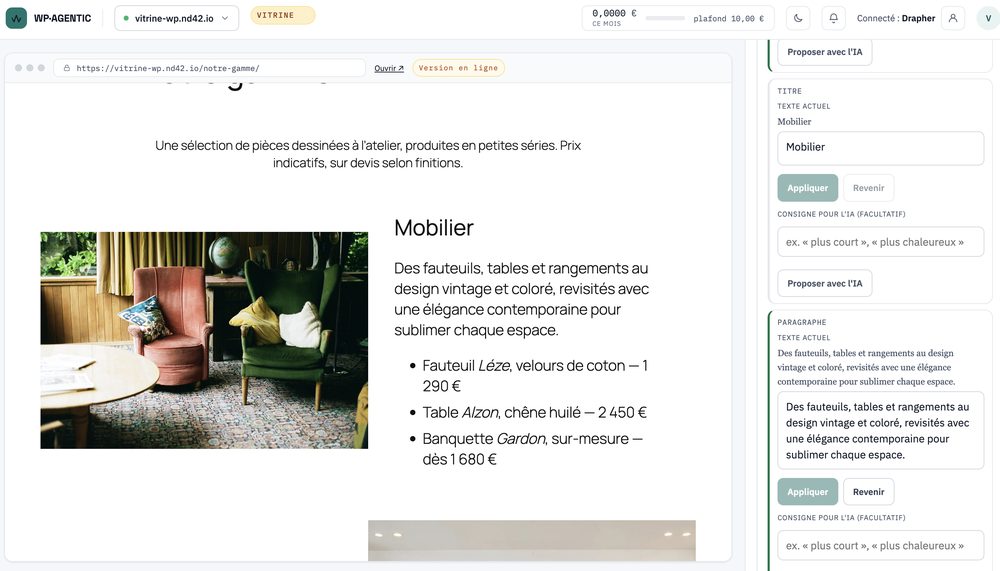Edit the Mobilier title text field
Screen dimensions: 1000x571
(x=880, y=148)
